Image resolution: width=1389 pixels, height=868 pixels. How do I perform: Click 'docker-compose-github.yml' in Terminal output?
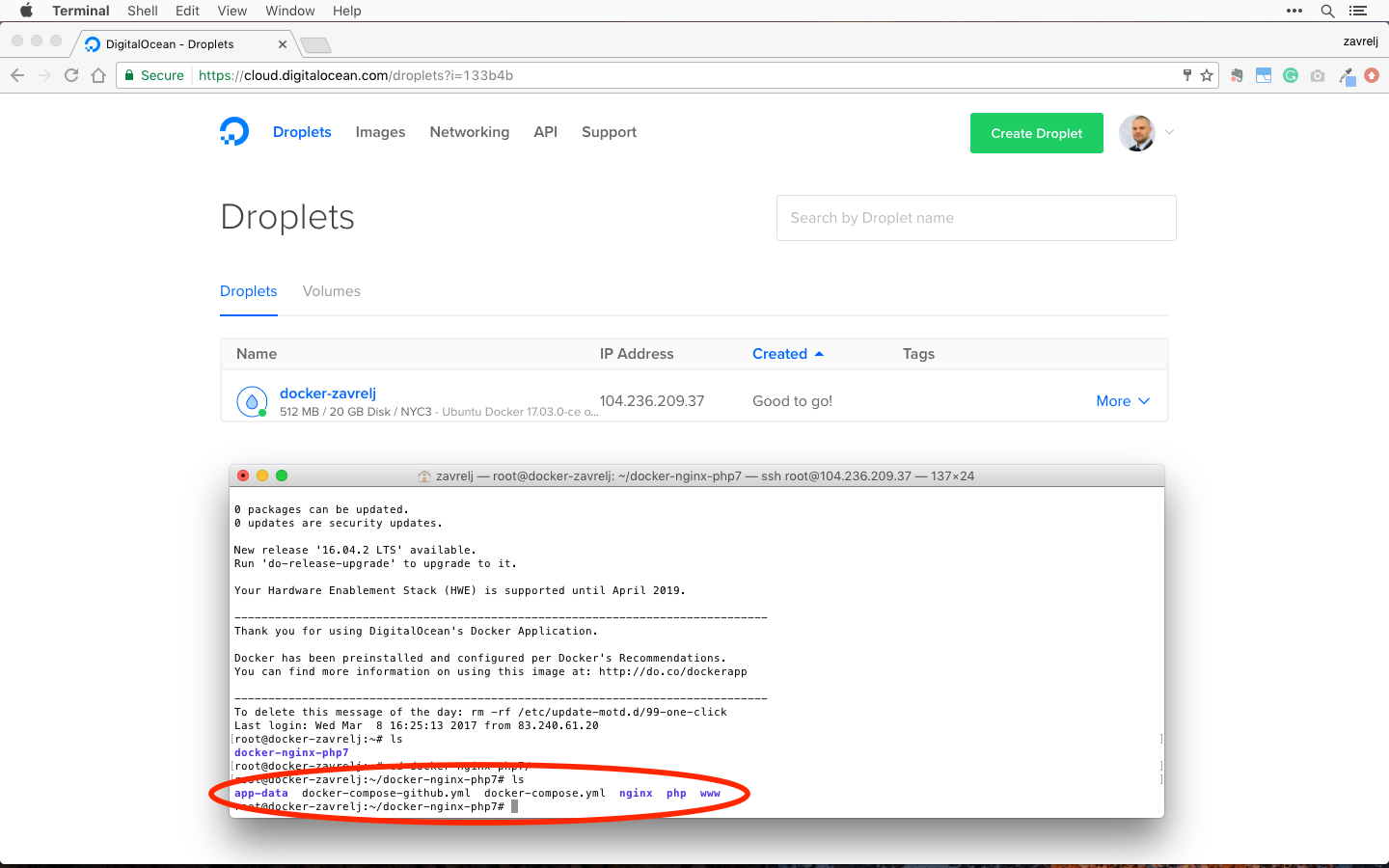[386, 794]
